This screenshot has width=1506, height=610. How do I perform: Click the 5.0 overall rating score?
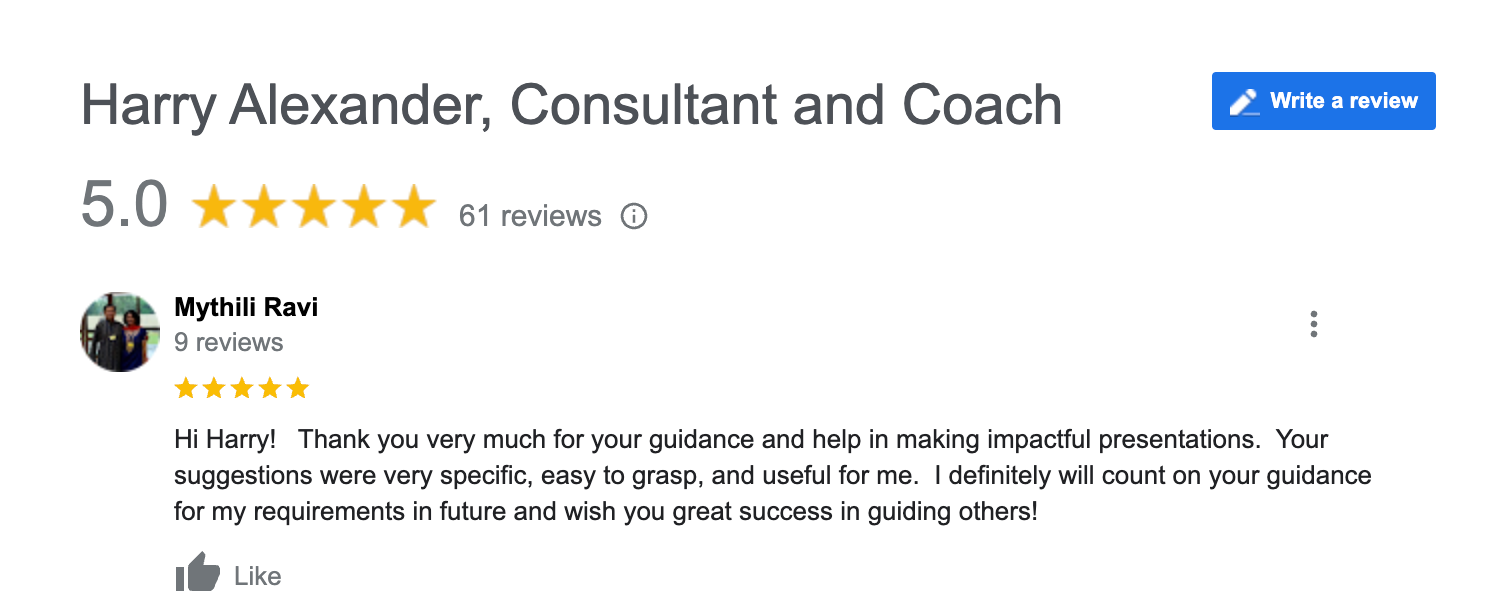pos(124,205)
